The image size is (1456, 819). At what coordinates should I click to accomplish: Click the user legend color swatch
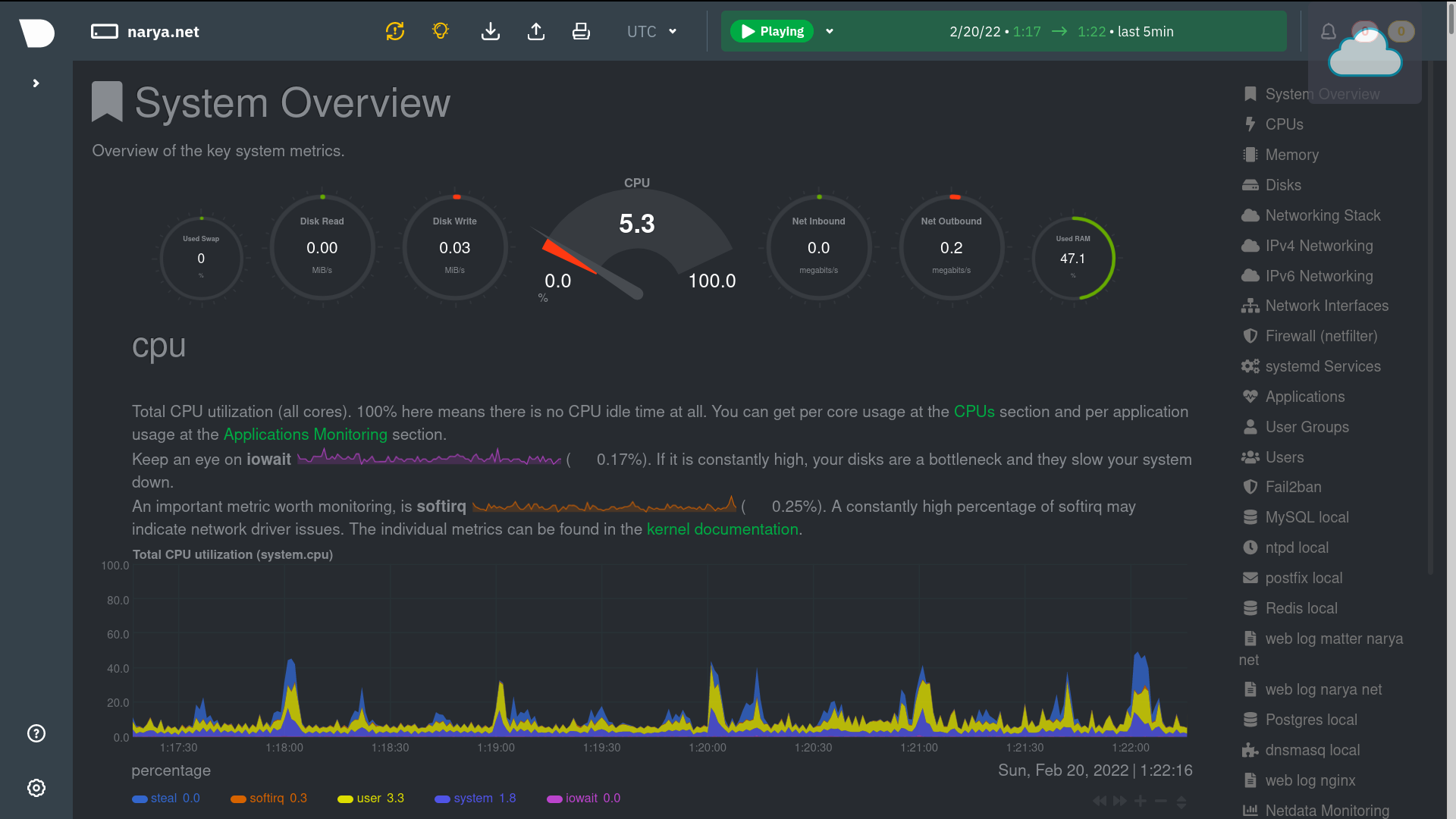[x=345, y=799]
